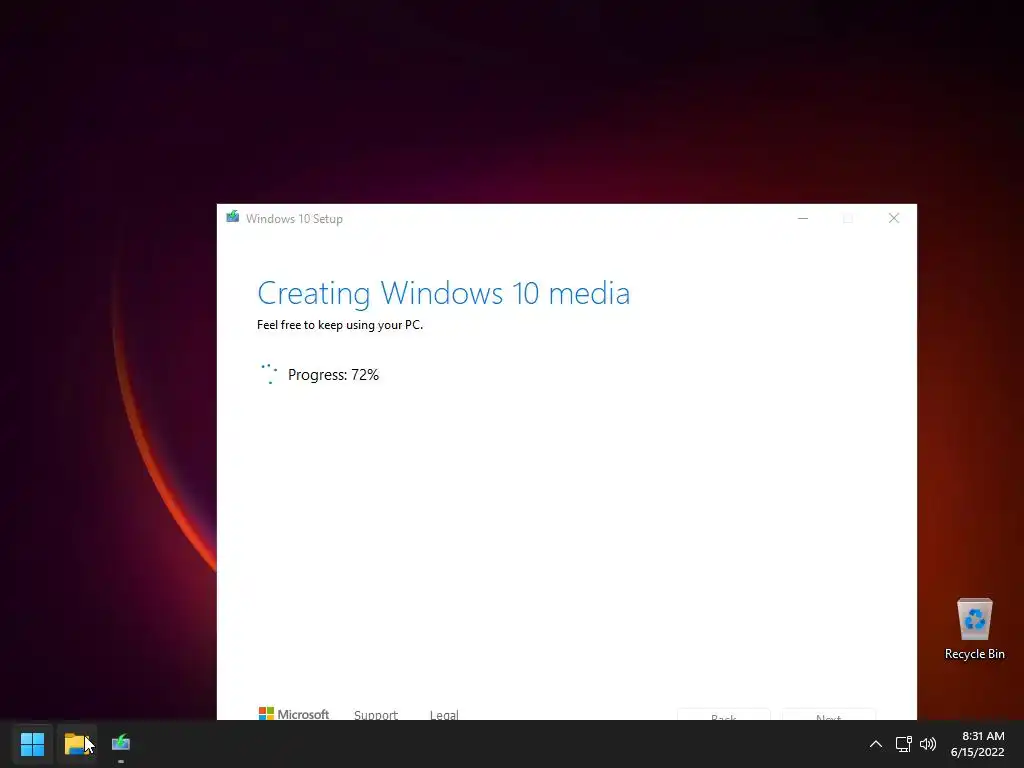Click the Progress: 72% text
Viewport: 1024px width, 768px height.
pyautogui.click(x=333, y=375)
